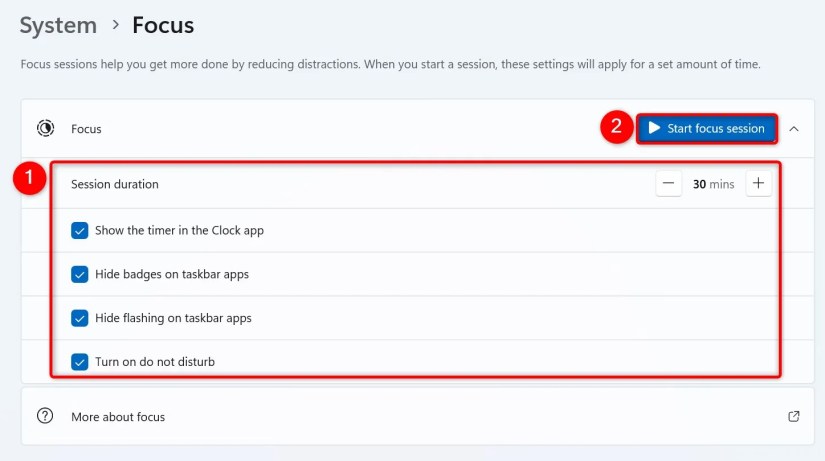825x461 pixels.
Task: Collapse the Focus section using the chevron
Action: point(794,128)
